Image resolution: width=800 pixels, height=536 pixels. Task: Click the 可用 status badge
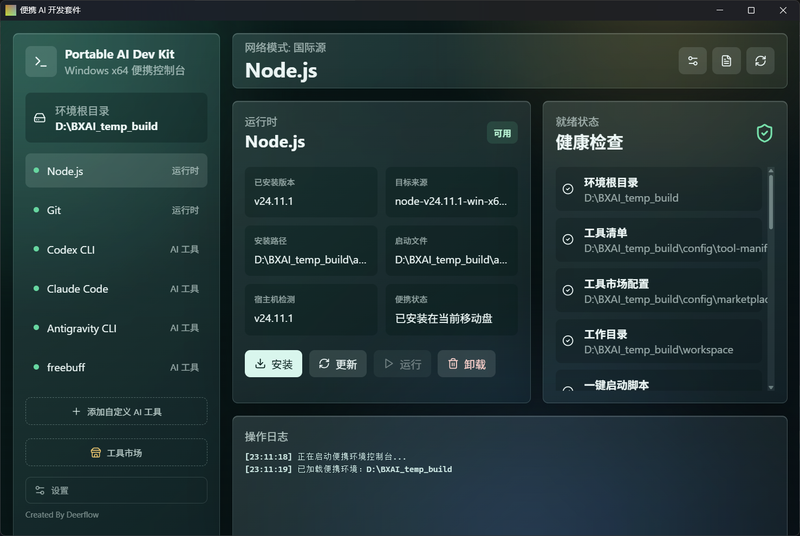[x=502, y=133]
